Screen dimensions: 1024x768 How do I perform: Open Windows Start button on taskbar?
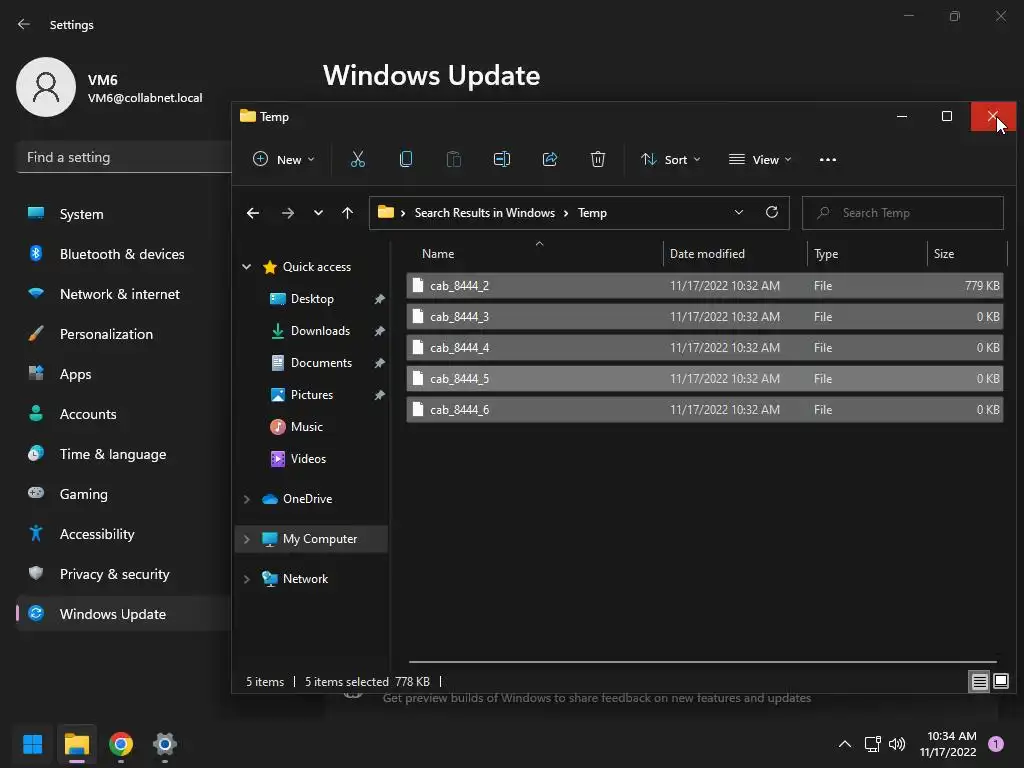point(33,744)
